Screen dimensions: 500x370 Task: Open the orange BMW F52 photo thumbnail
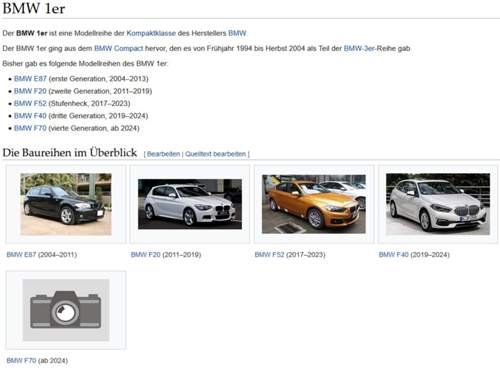(314, 204)
